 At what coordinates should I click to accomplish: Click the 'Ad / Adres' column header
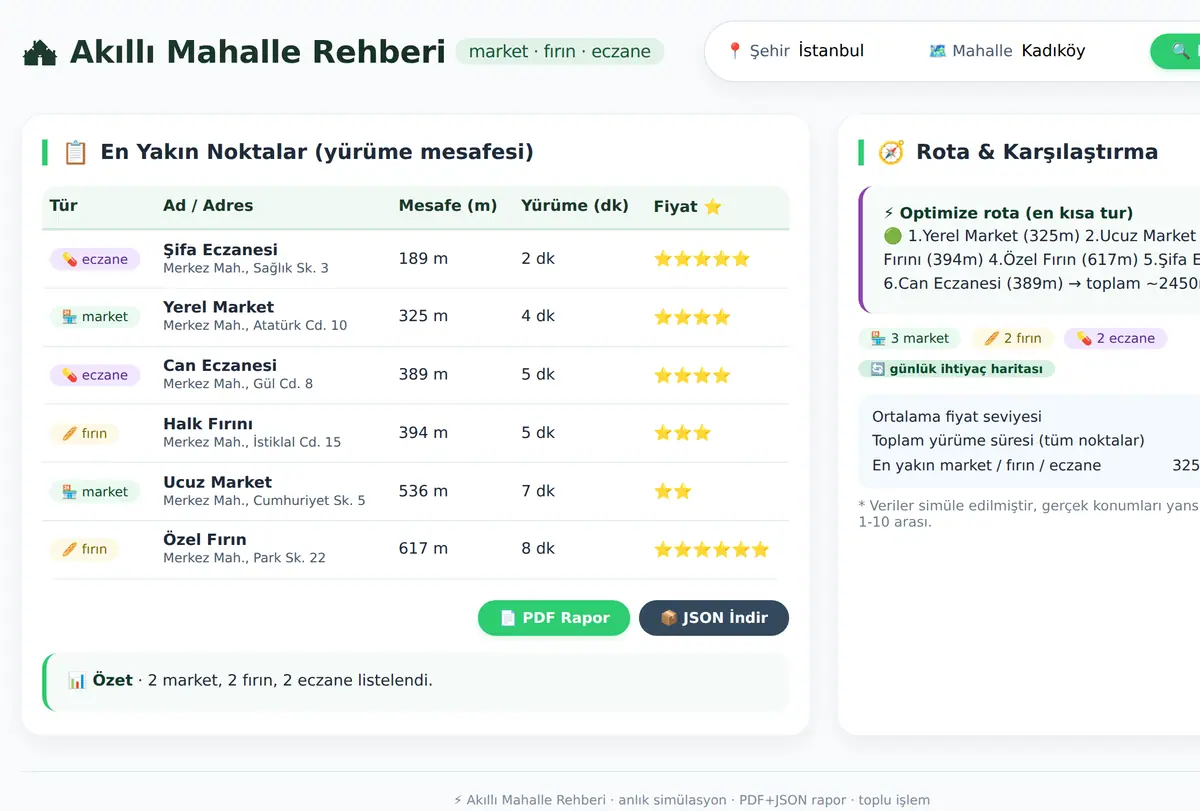click(208, 206)
